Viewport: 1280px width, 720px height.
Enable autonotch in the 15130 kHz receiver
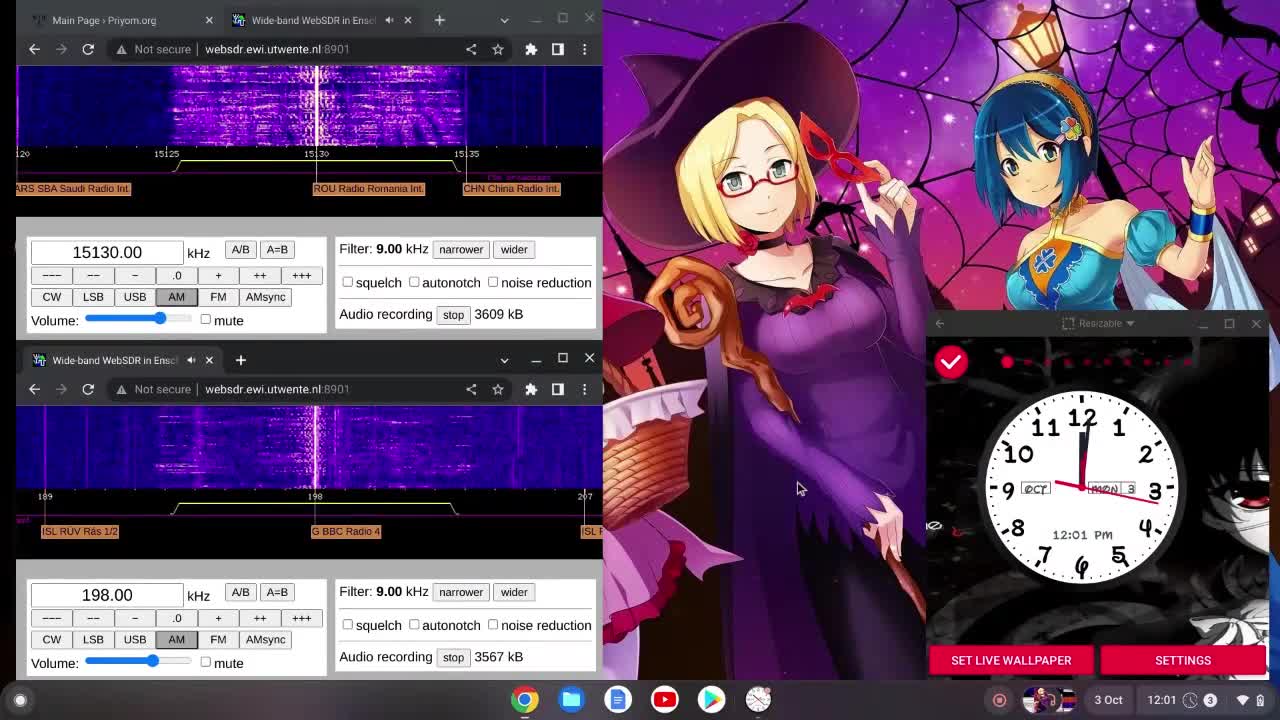(414, 282)
